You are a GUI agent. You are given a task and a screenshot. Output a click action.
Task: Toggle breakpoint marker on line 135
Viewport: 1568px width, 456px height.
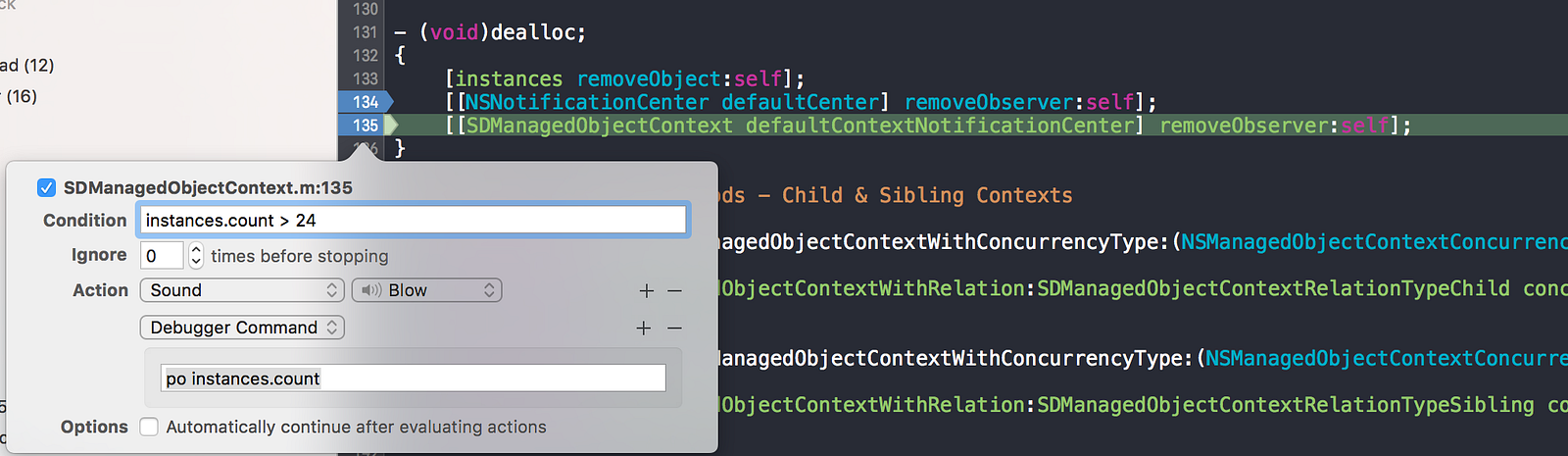click(x=365, y=126)
